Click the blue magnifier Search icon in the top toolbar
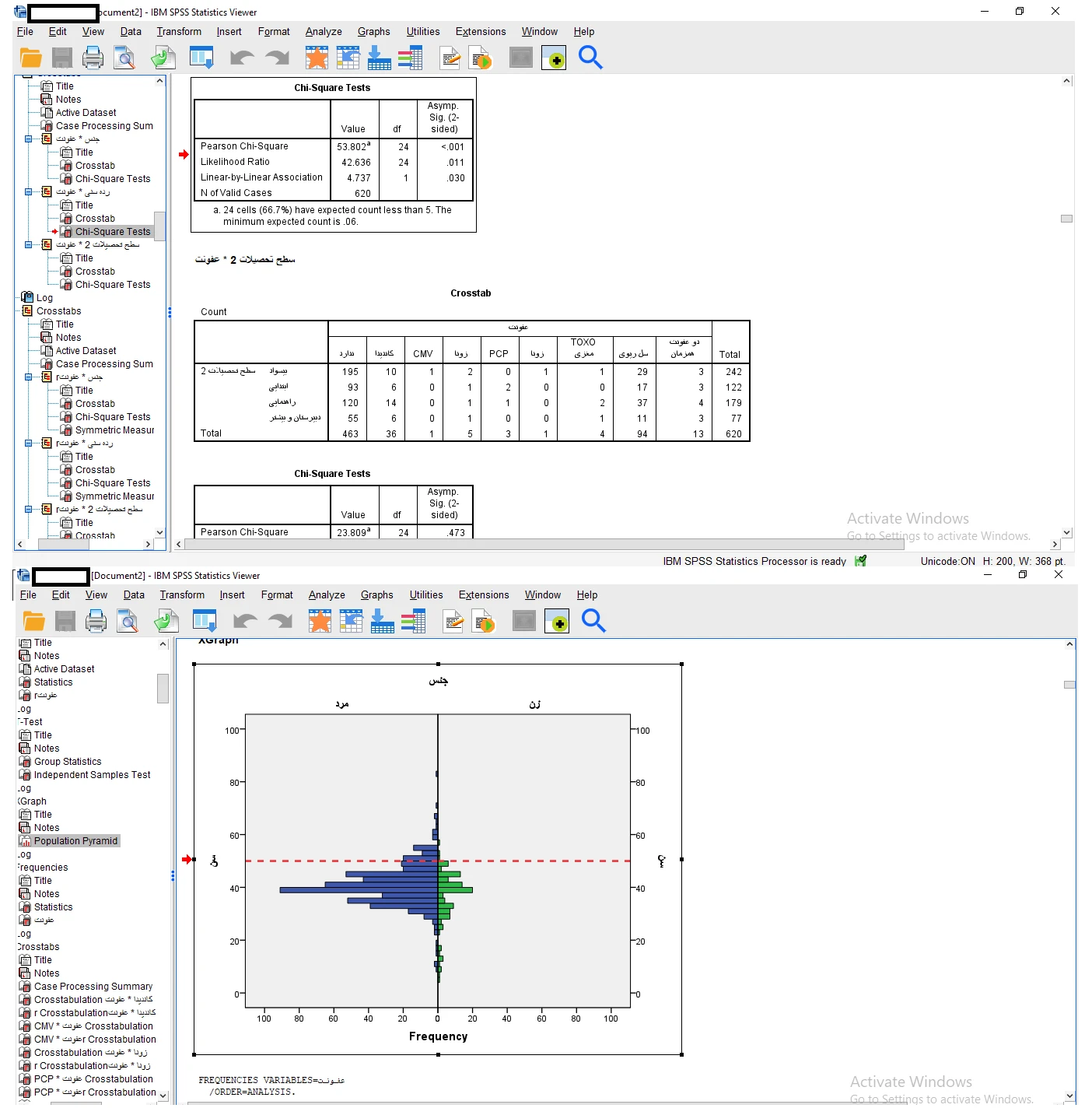 tap(590, 58)
